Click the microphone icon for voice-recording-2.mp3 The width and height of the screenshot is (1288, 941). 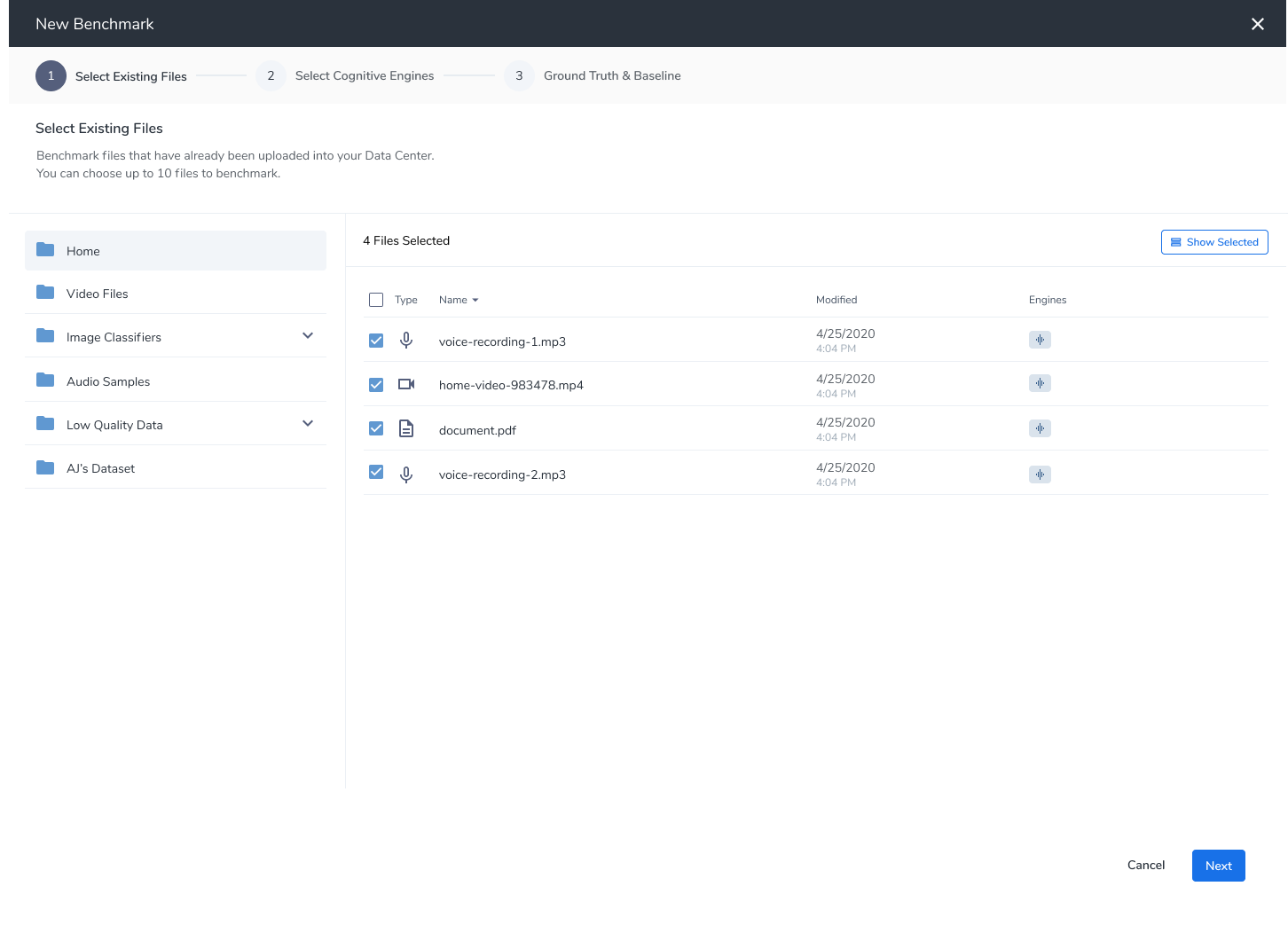click(406, 474)
